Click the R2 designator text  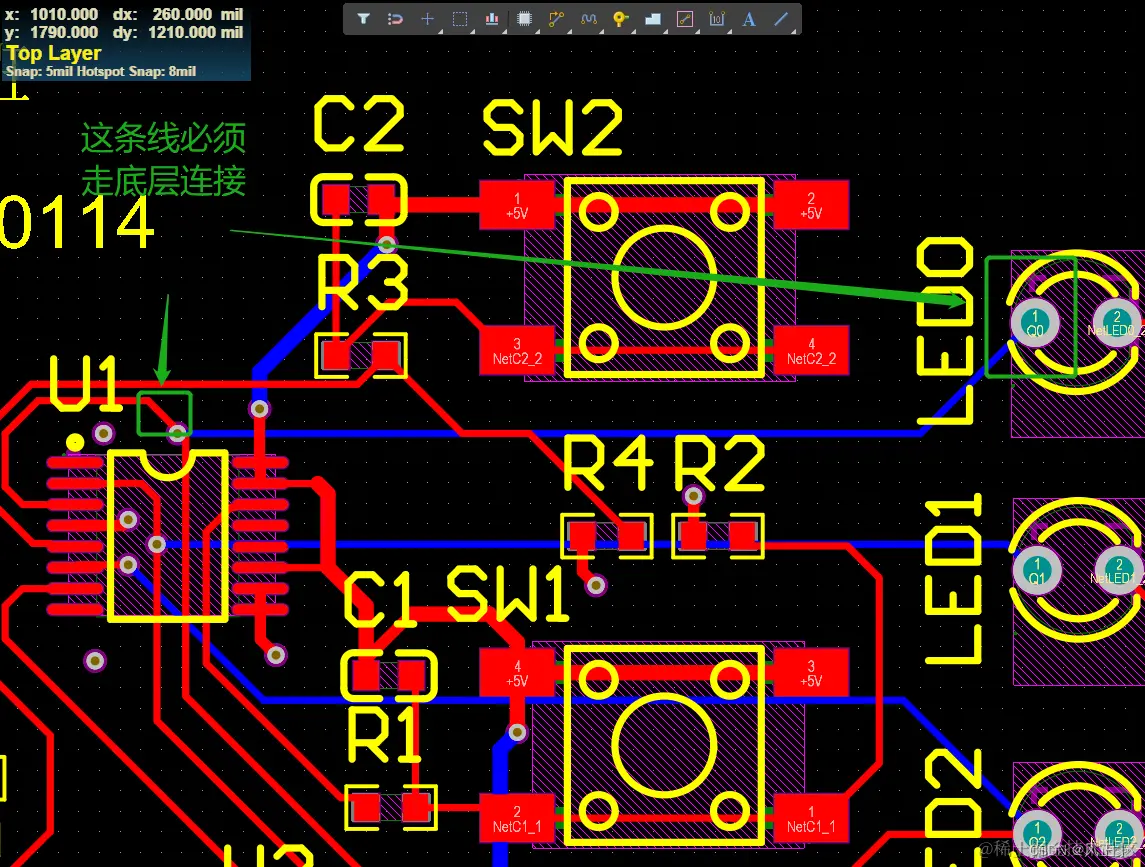point(719,462)
